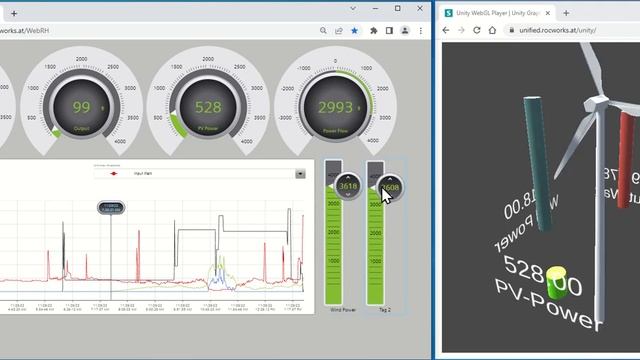Click the zoom magnifier icon in address bar
Viewport: 640px width, 360px height.
(x=323, y=31)
